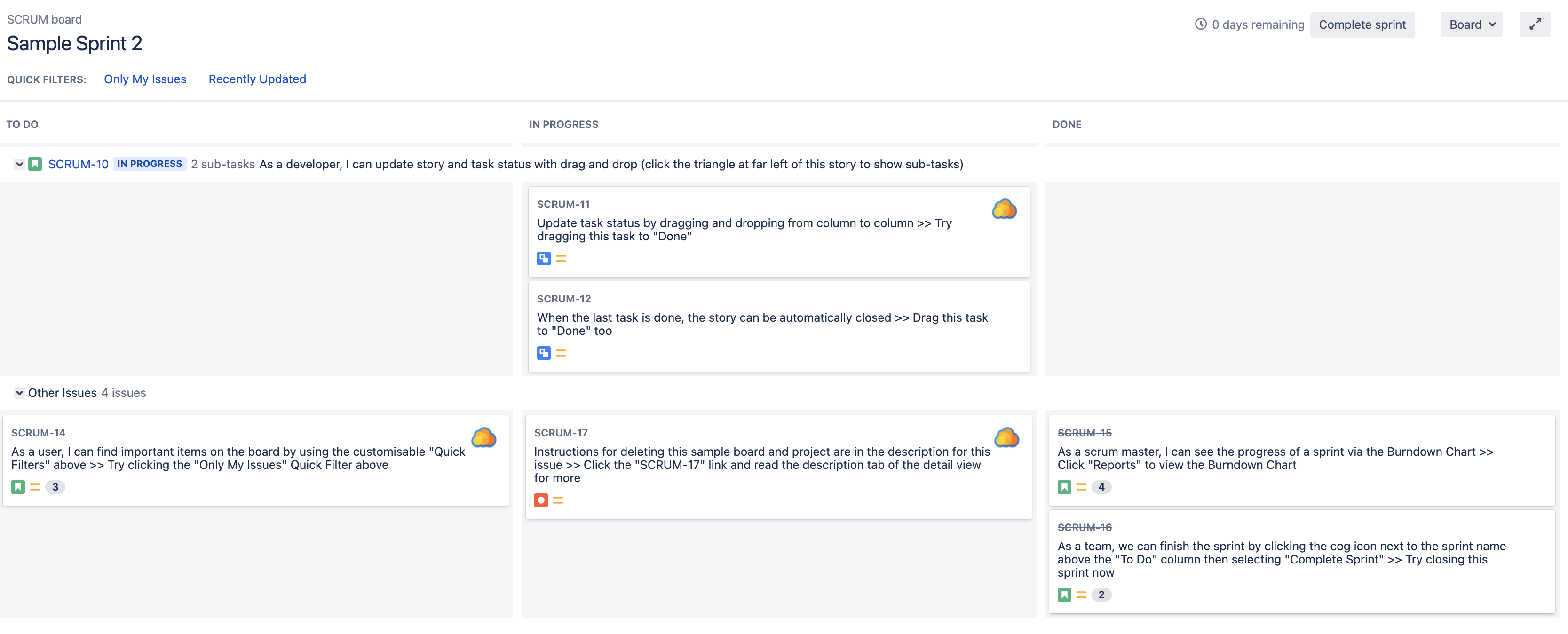Viewport: 1568px width, 634px height.
Task: Click the IN PROGRESS status lozenge on SCRUM-10
Action: [149, 164]
